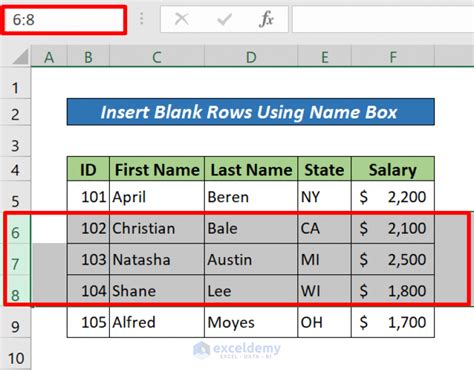Screen dimensions: 474x370
Task: Click the Cancel (X) formula bar icon
Action: (182, 19)
